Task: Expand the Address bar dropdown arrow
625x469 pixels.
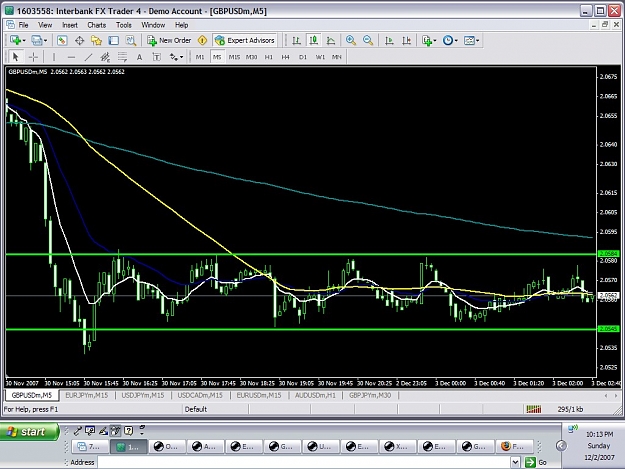Action: coord(515,462)
